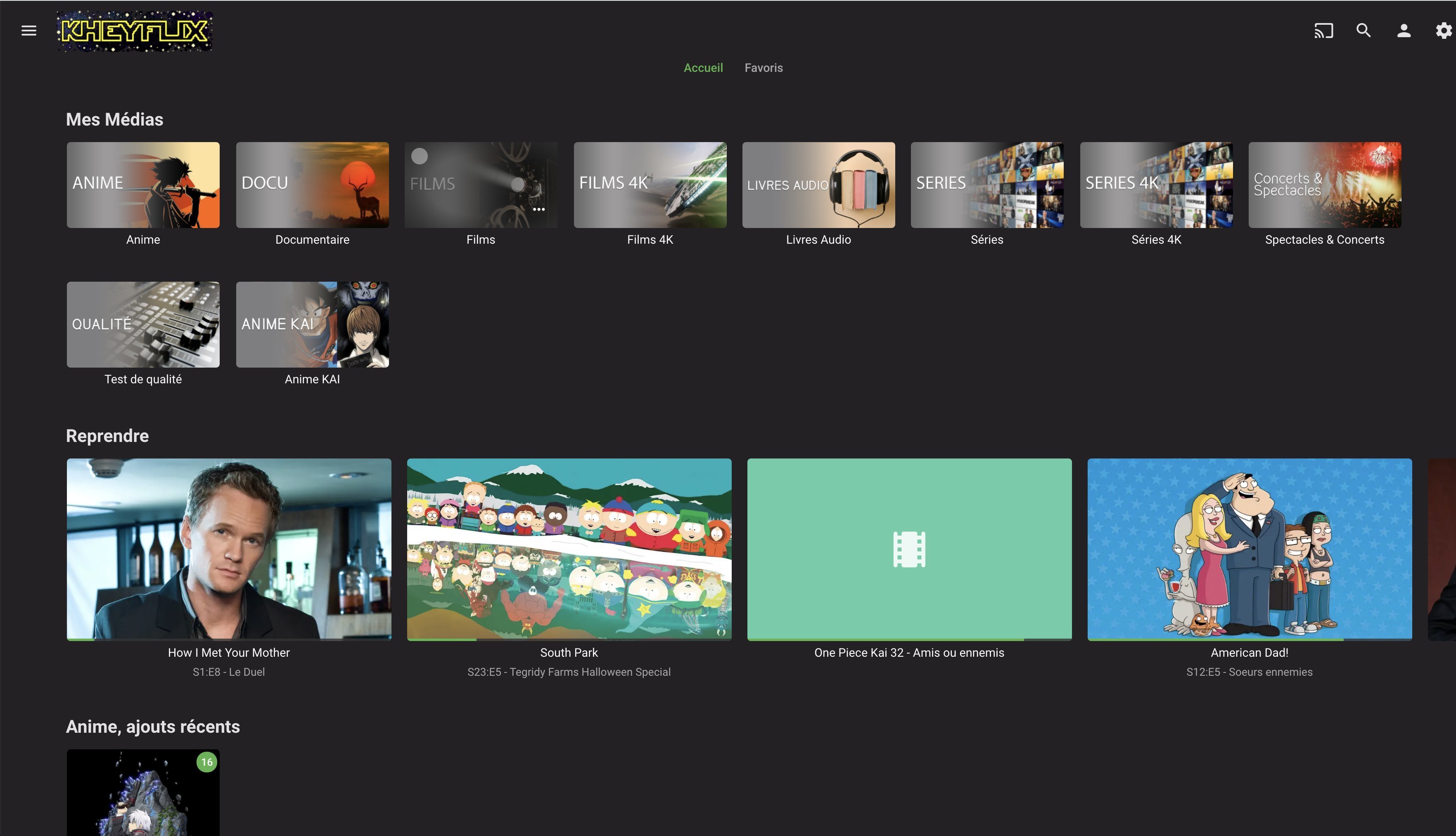1456x836 pixels.
Task: Tick the selection circle on the Films card
Action: (420, 156)
